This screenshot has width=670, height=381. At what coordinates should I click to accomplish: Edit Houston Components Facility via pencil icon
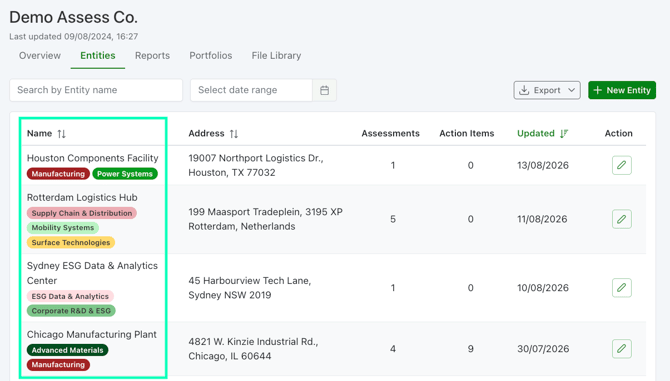[622, 165]
